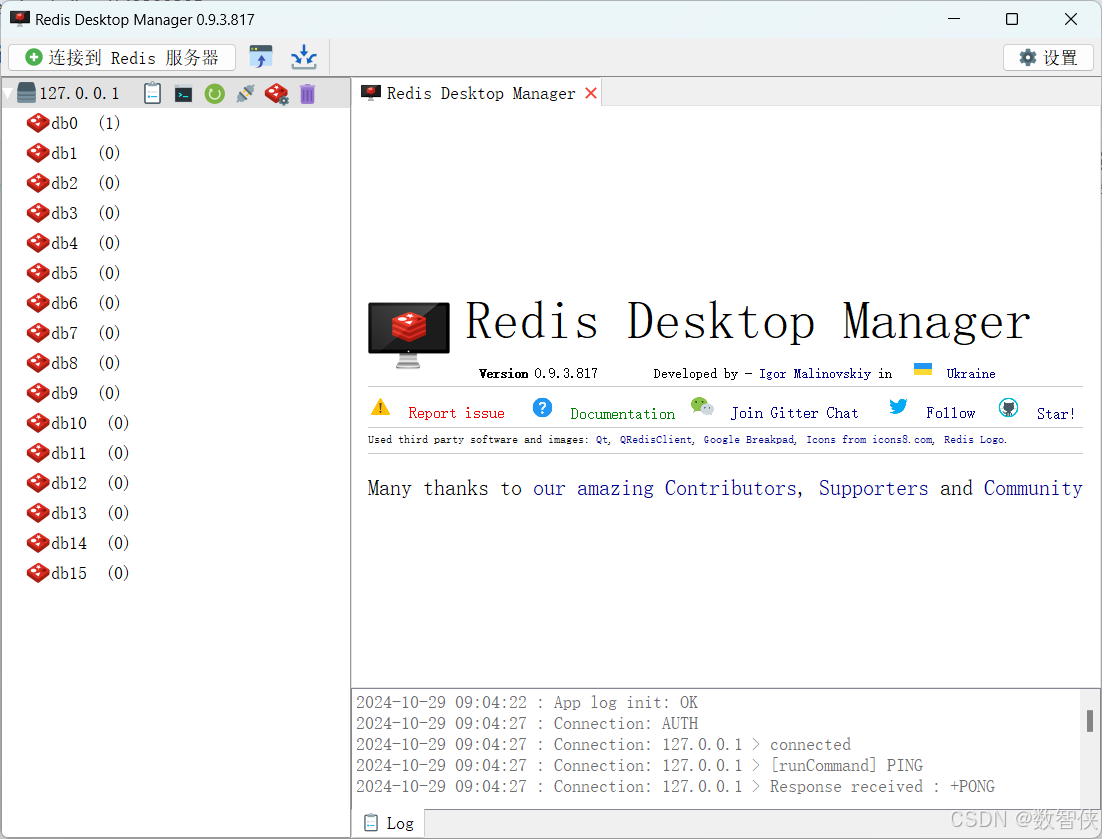Image resolution: width=1102 pixels, height=839 pixels.
Task: Delete the connection with the trash icon
Action: [x=308, y=93]
